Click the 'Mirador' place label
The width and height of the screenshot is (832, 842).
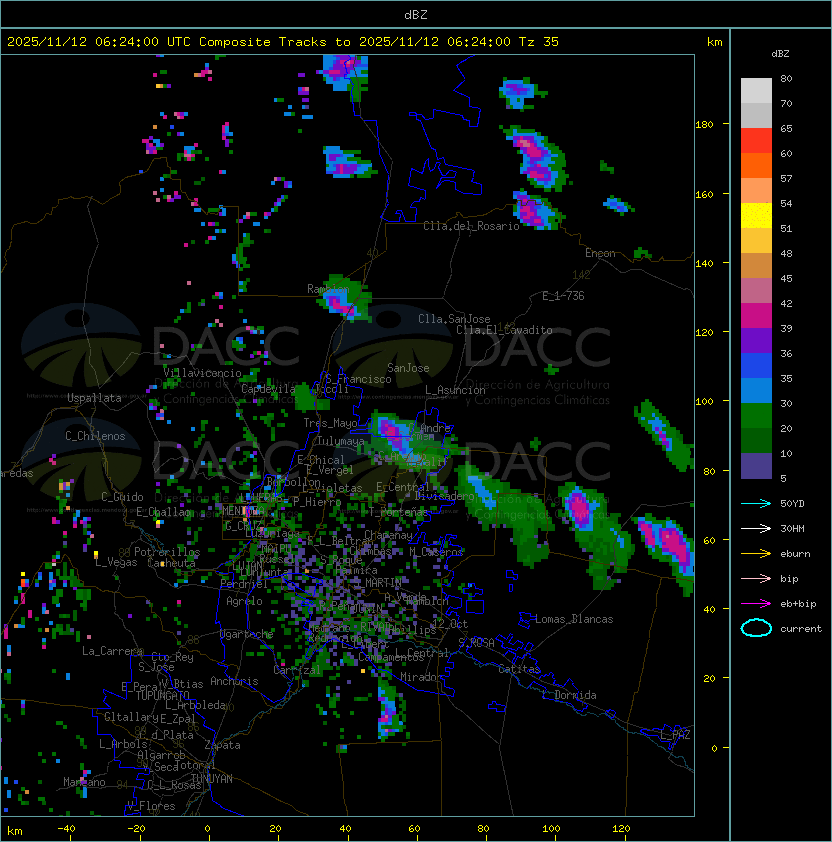pyautogui.click(x=422, y=677)
